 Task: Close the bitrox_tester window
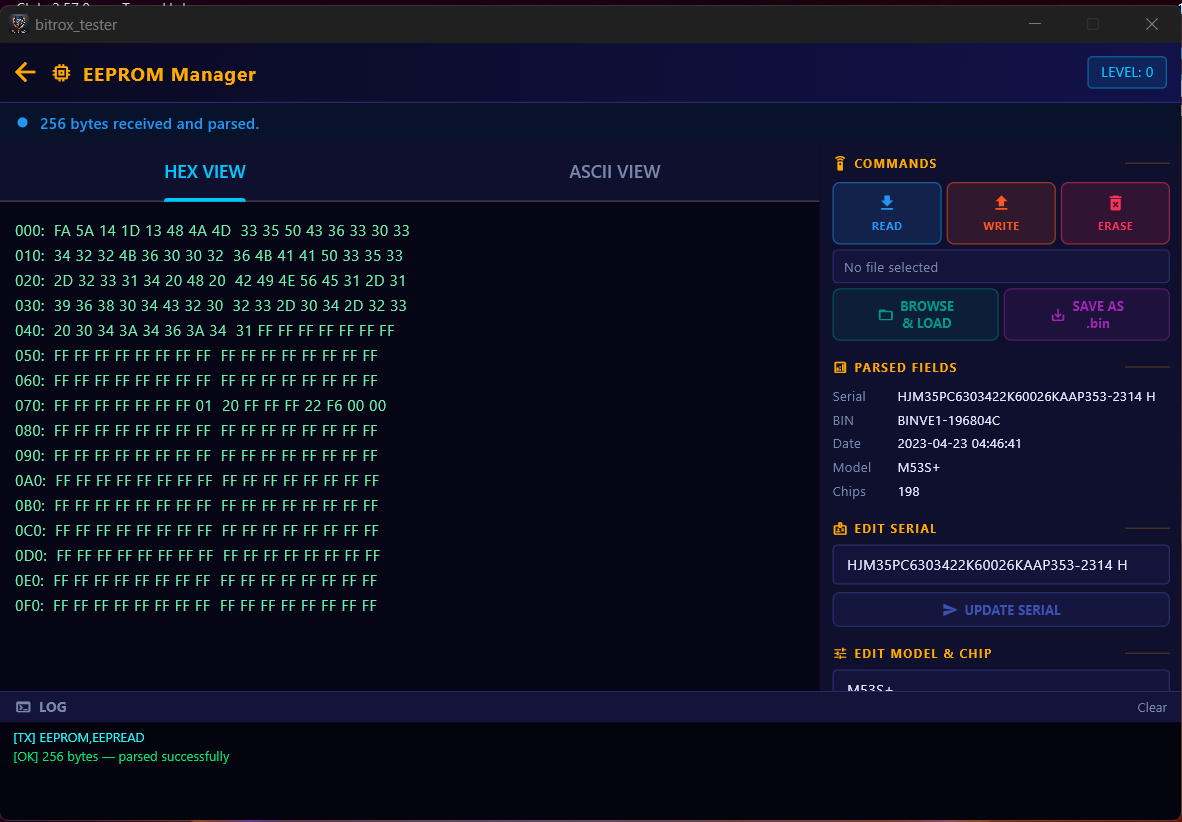tap(1152, 24)
